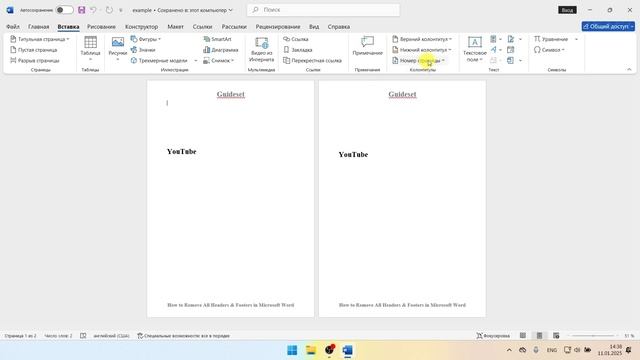Open the Файл menu tab
640x360 pixels.
[13, 27]
